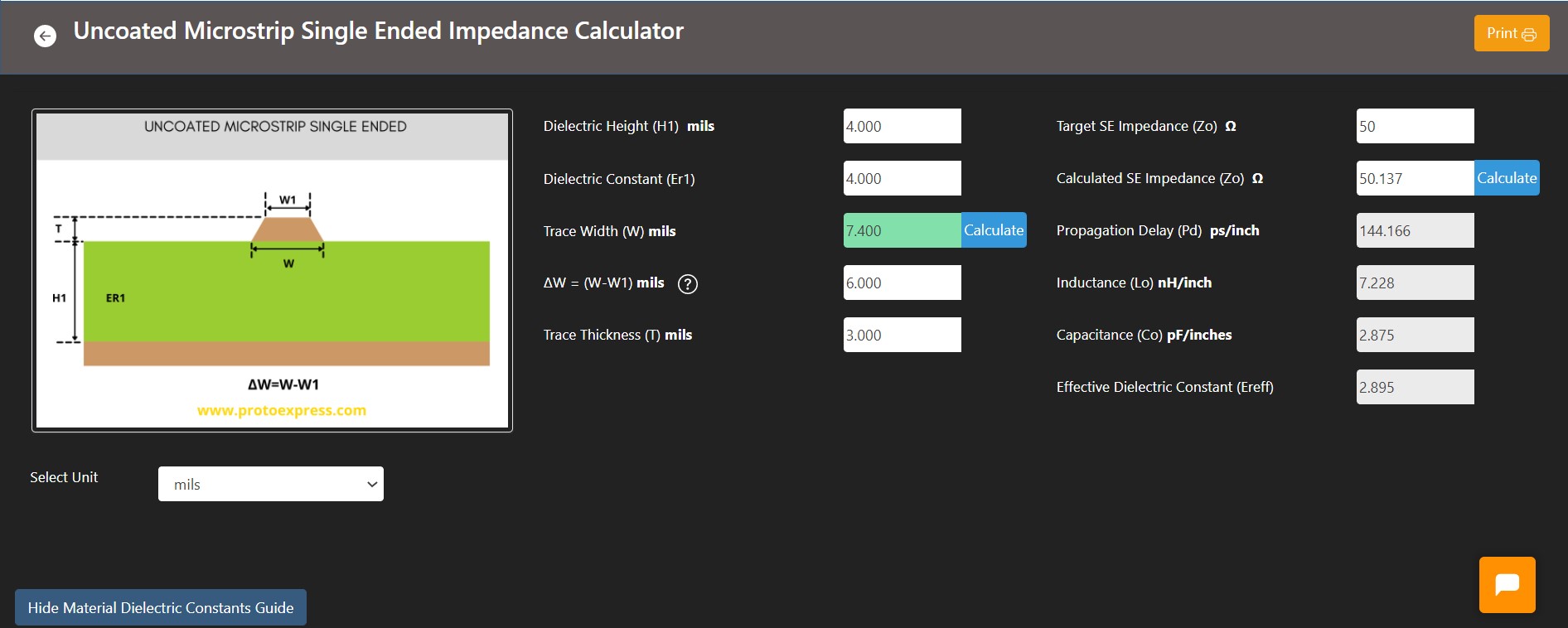Click the Print button
1568x628 pixels.
1512,33
